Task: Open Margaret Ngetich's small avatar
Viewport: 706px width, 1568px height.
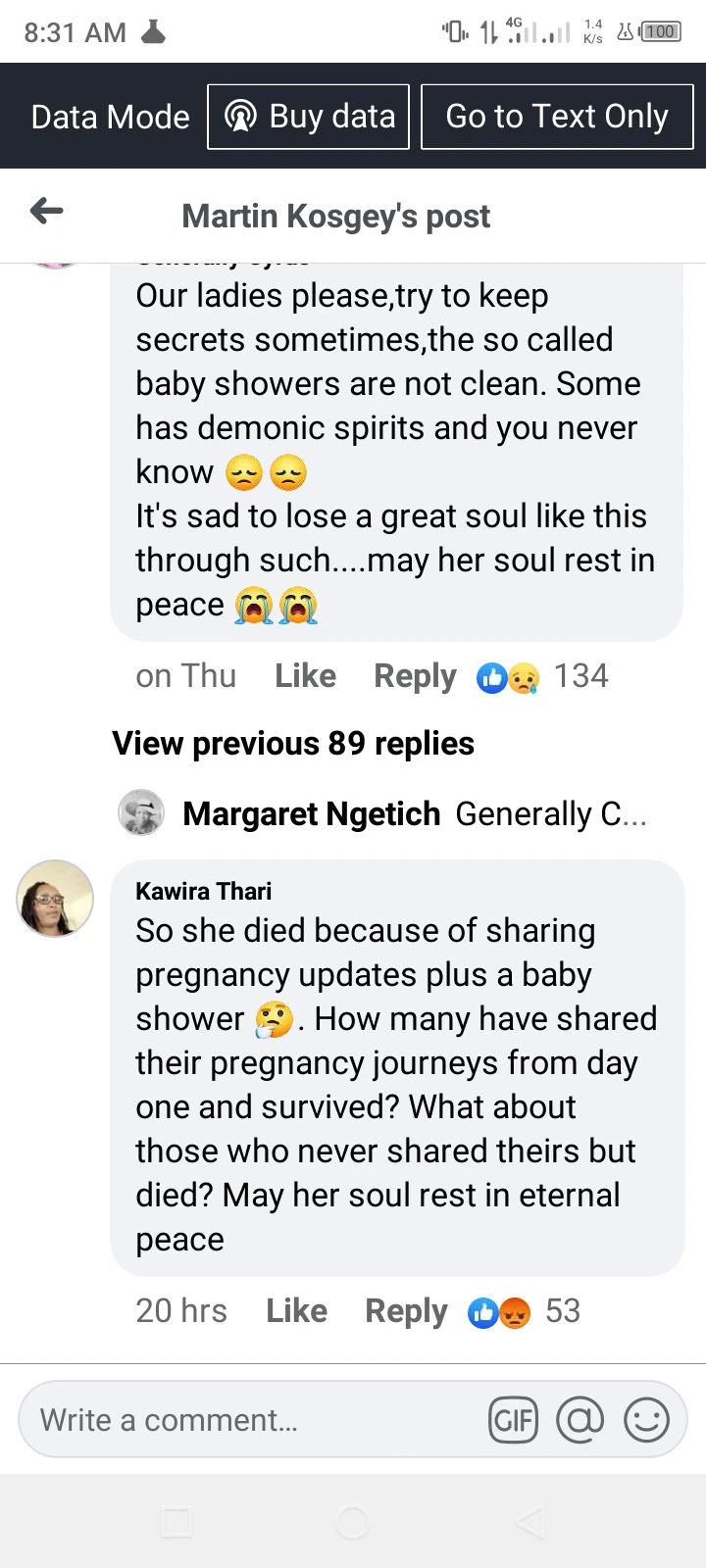Action: point(141,812)
